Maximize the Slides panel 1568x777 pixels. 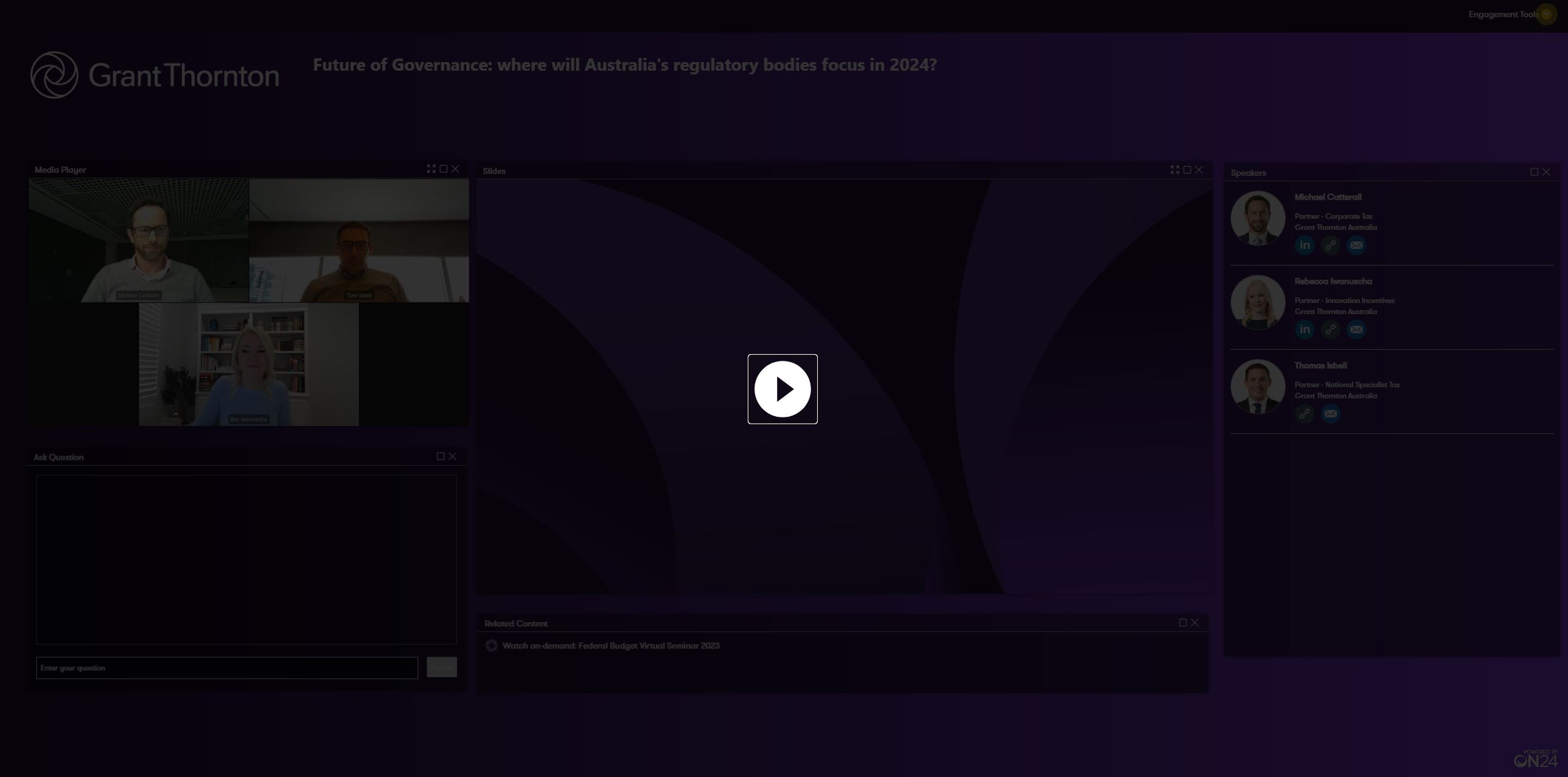coord(1187,170)
